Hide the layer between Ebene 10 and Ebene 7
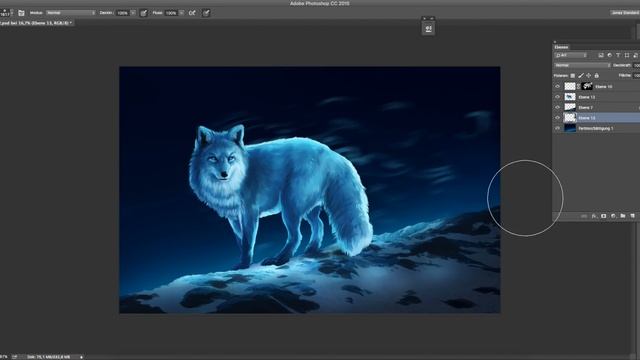This screenshot has width=640, height=360. click(558, 97)
